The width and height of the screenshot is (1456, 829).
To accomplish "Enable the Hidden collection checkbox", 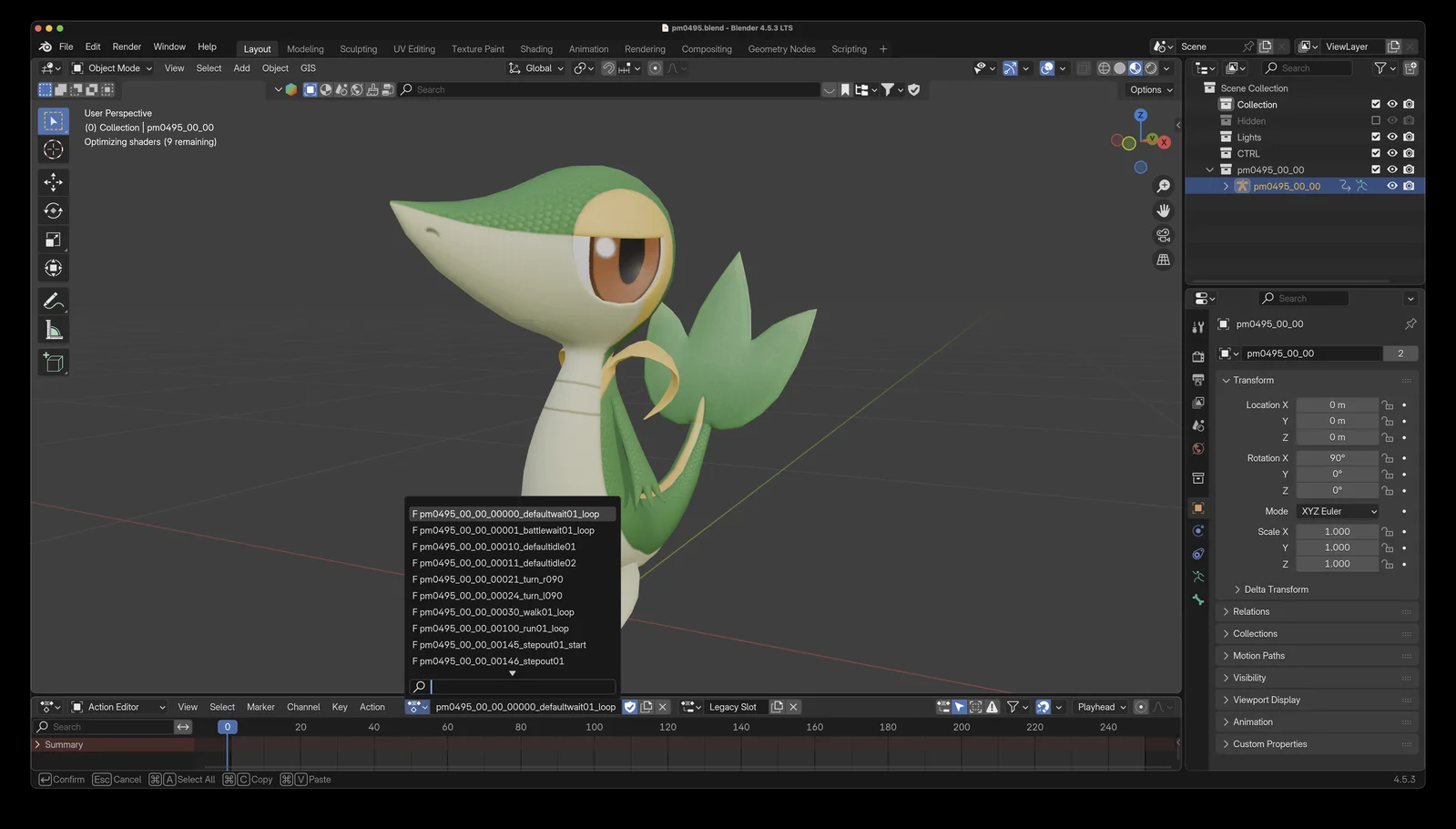I will click(1376, 120).
